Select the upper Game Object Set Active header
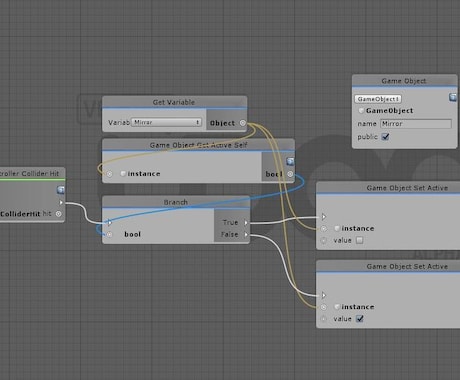460x380 pixels. 388,188
